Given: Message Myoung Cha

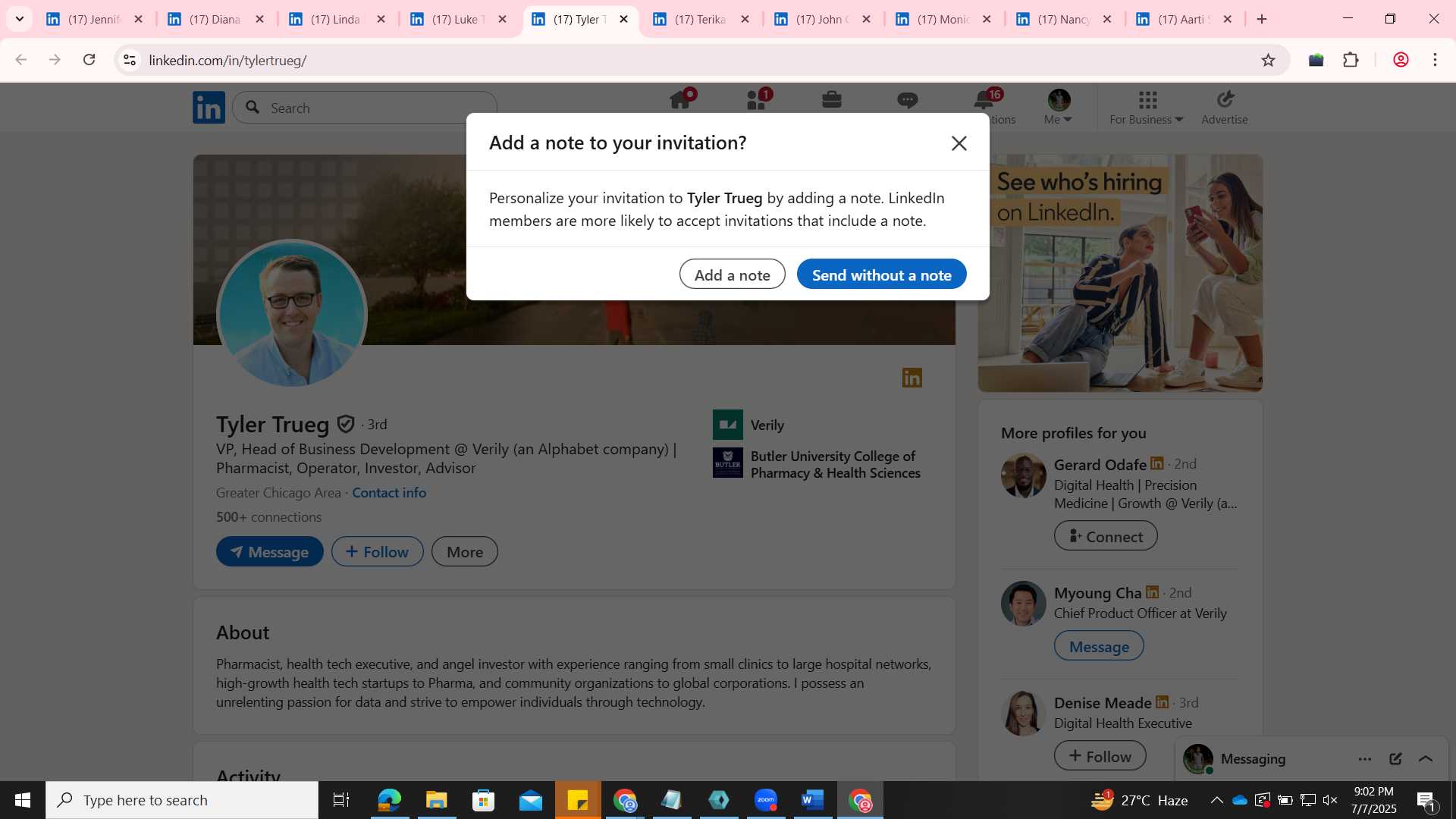Looking at the screenshot, I should click(1099, 646).
